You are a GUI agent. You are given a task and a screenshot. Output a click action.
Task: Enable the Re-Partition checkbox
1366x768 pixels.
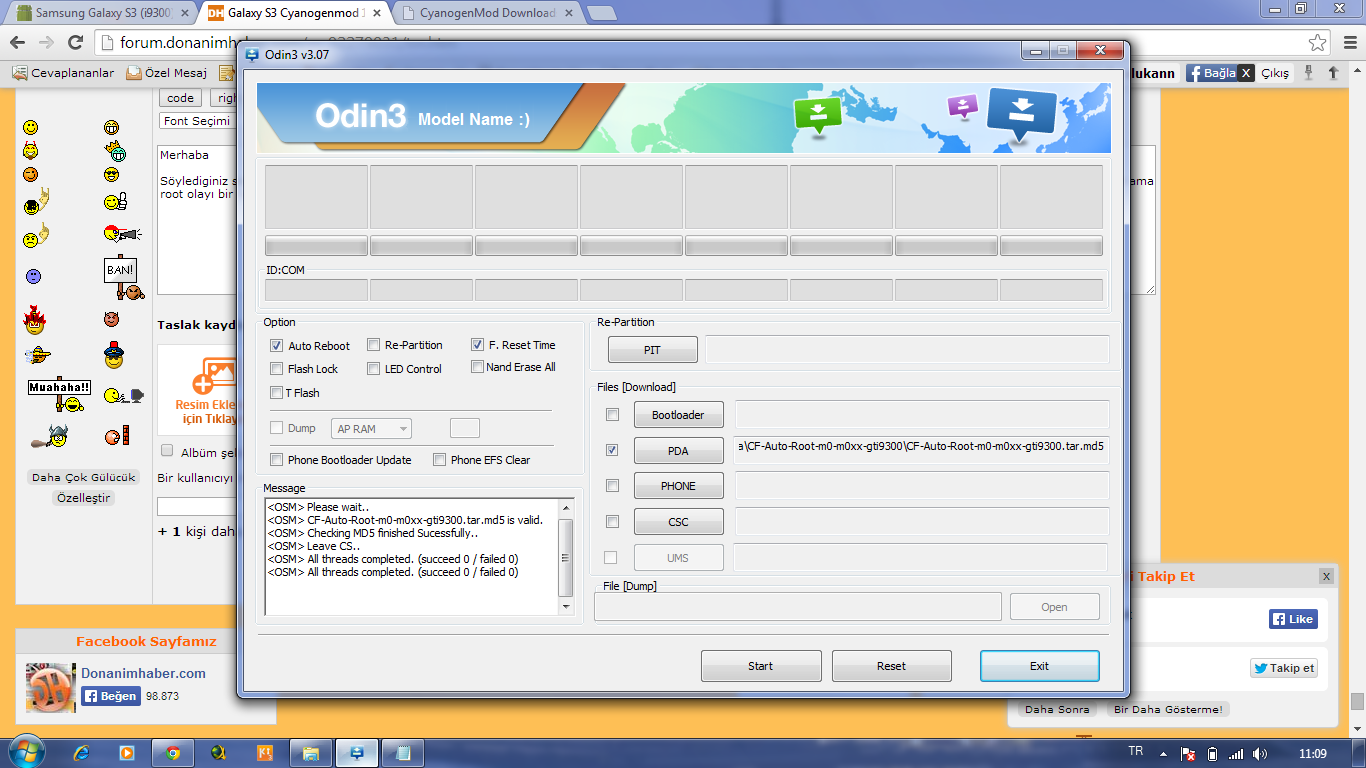coord(373,345)
